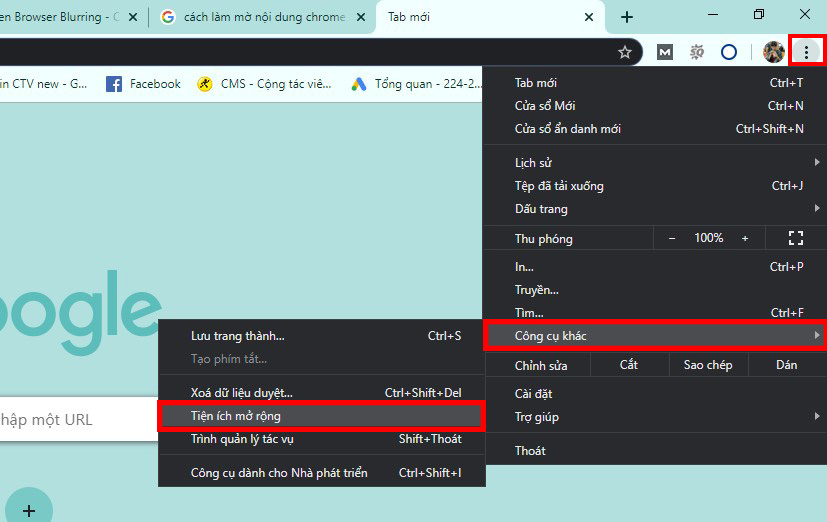Click the Google search URL input box

coord(78,419)
